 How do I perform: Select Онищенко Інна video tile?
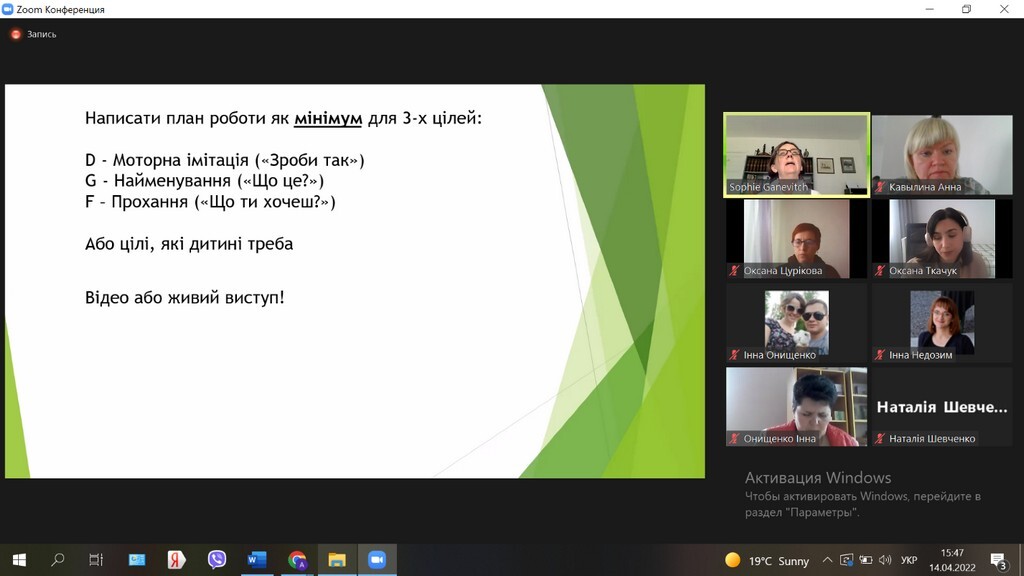796,407
